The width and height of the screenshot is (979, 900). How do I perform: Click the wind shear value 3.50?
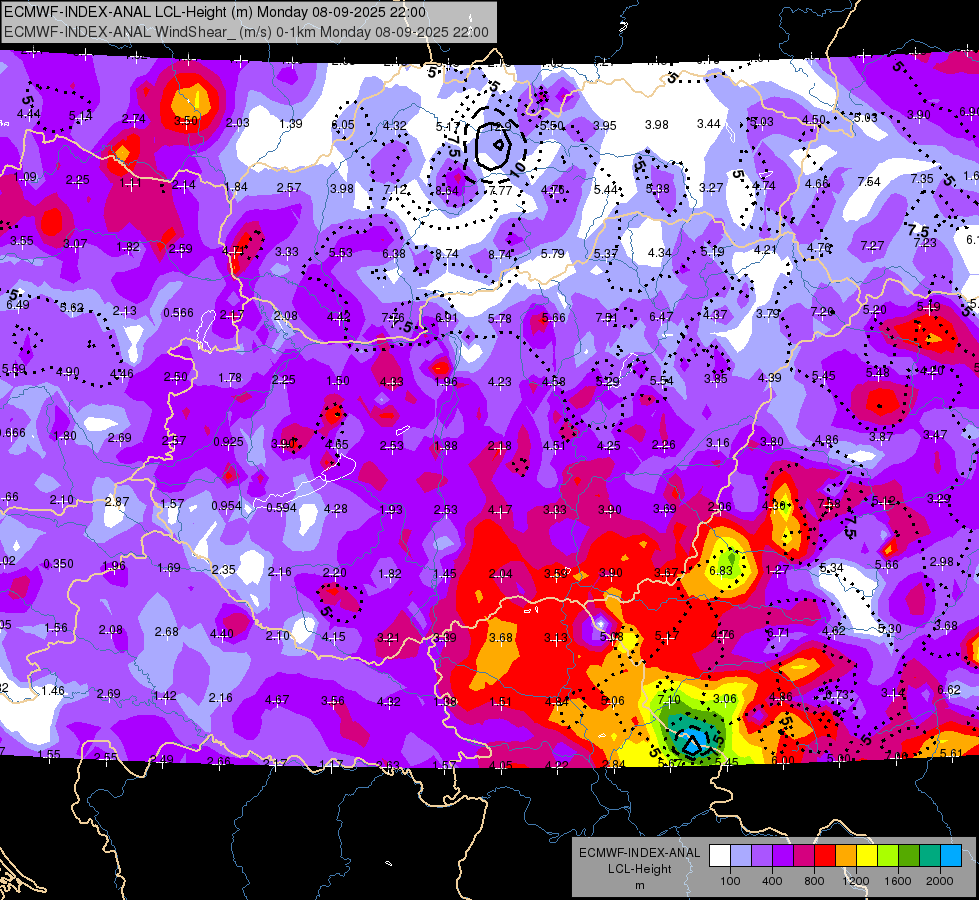click(x=186, y=121)
